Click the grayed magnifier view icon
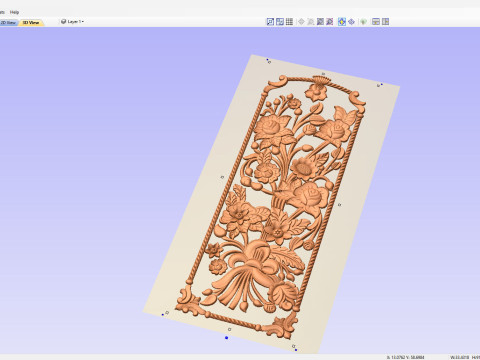The width and height of the screenshot is (480, 360). click(x=311, y=22)
